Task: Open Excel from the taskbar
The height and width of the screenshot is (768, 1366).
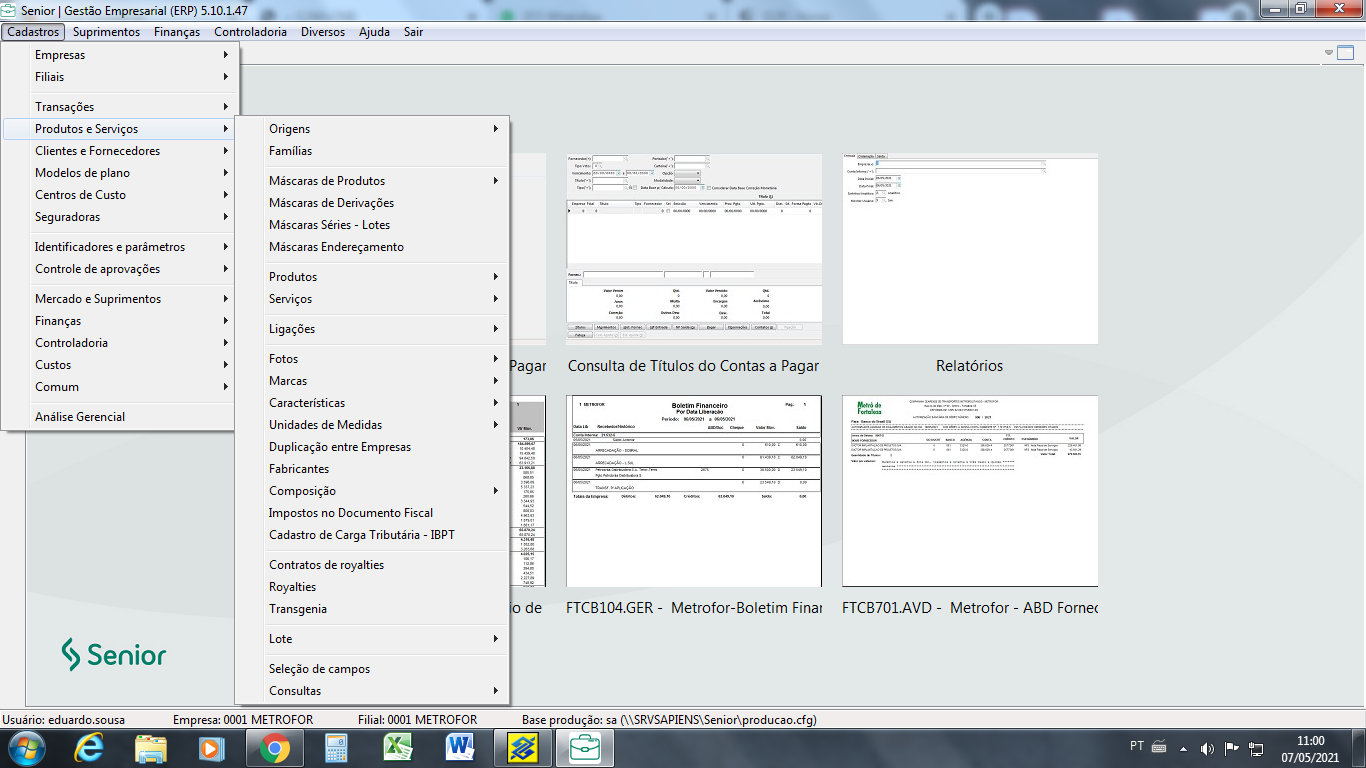Action: click(x=398, y=746)
